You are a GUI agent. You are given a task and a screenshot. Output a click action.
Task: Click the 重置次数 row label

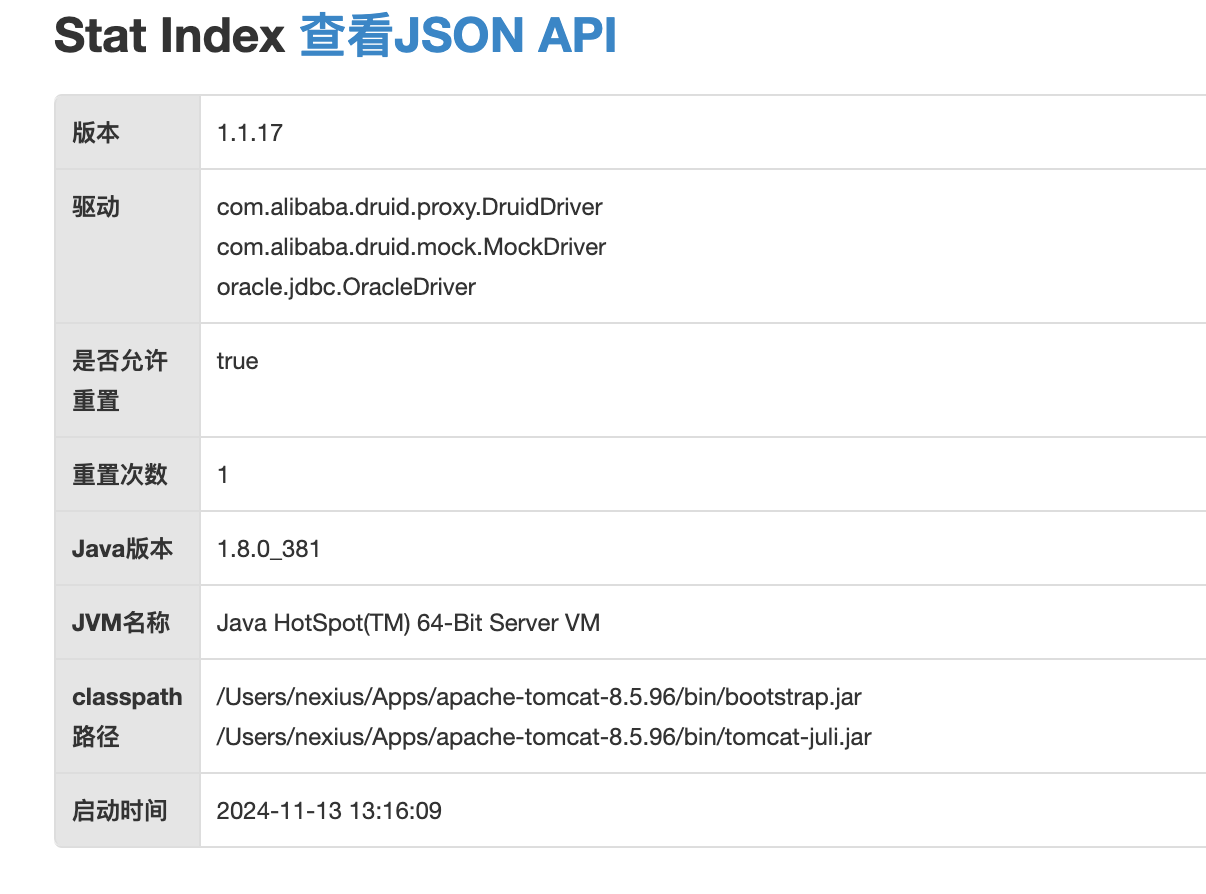click(119, 475)
